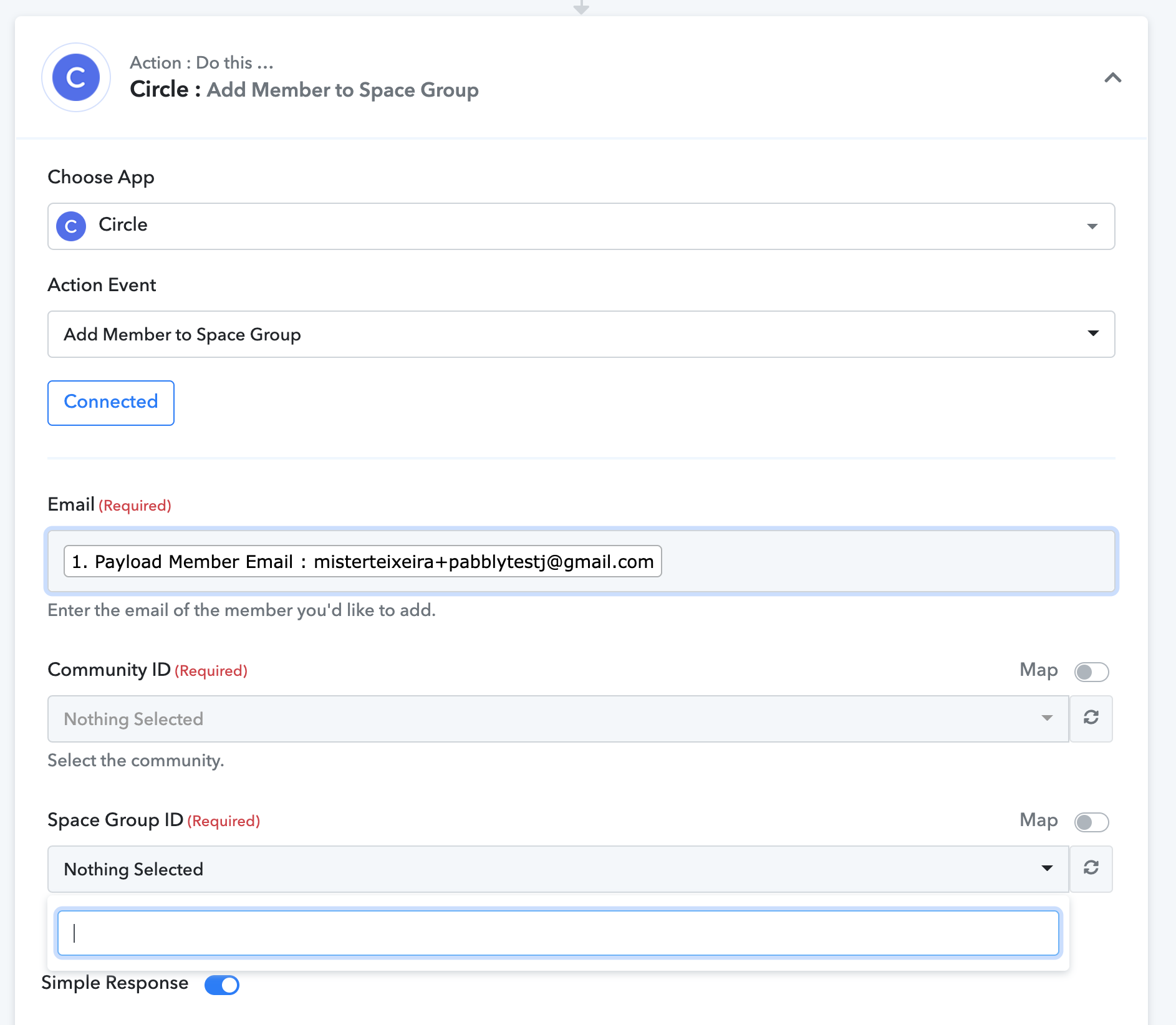Refresh the Space Group ID list
The image size is (1176, 1025).
[x=1091, y=869]
